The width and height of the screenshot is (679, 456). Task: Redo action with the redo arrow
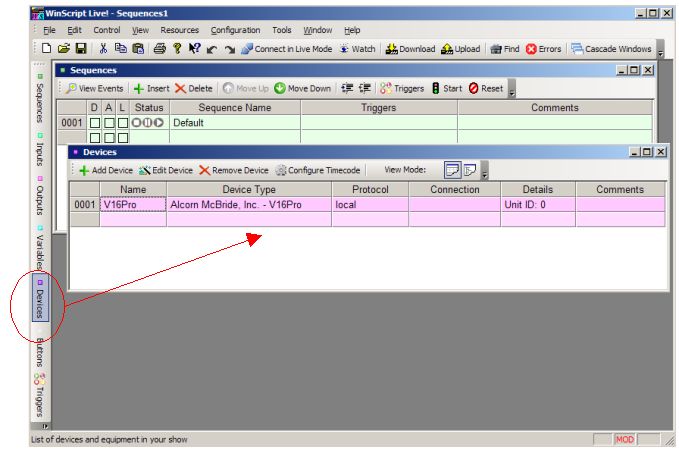[x=230, y=49]
